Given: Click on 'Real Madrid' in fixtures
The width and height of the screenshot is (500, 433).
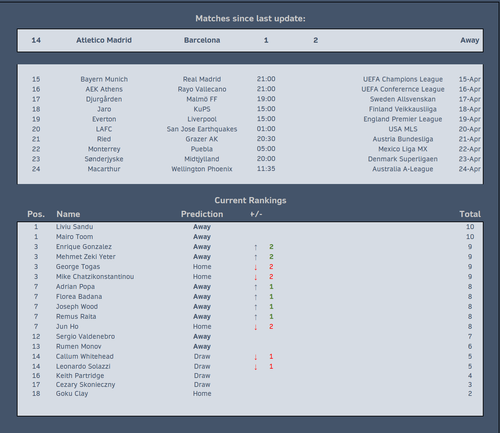Looking at the screenshot, I should [x=202, y=79].
